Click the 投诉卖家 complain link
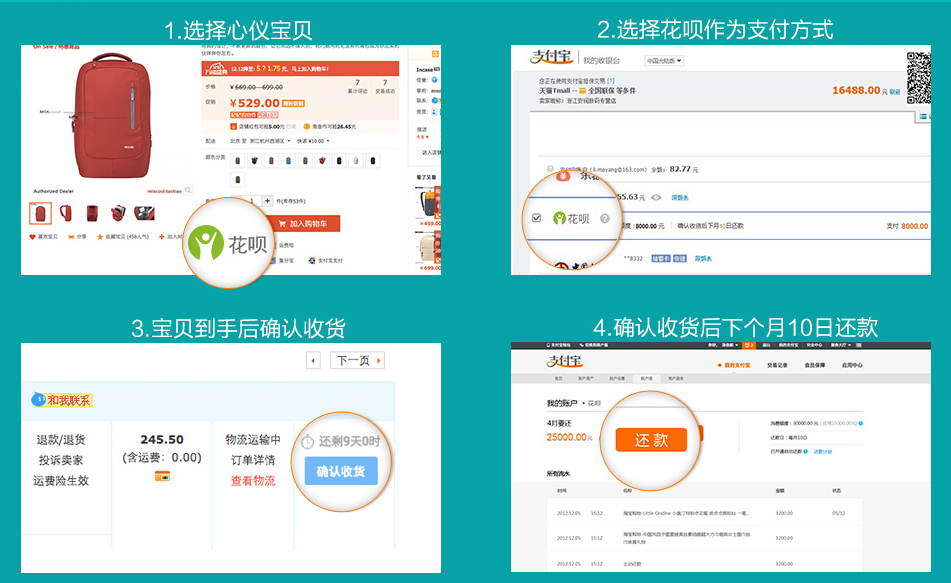This screenshot has height=583, width=951. (x=61, y=460)
